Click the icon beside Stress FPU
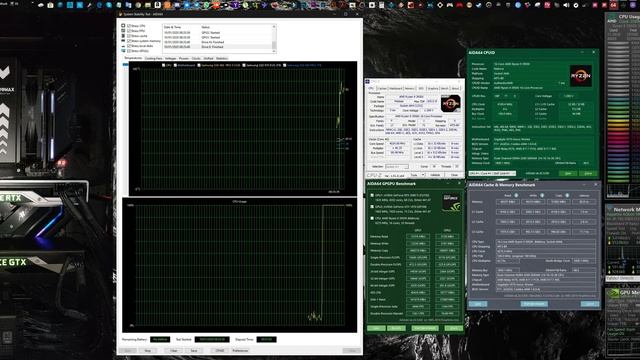 (x=123, y=31)
